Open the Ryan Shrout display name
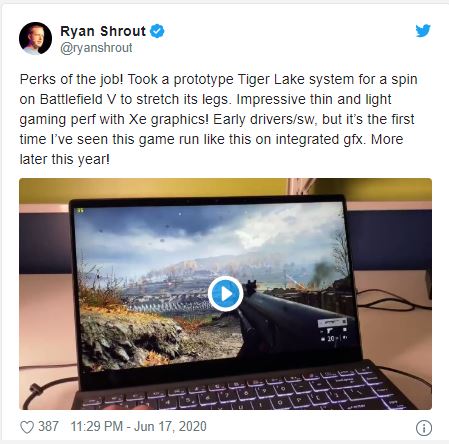This screenshot has height=444, width=449. coord(103,31)
